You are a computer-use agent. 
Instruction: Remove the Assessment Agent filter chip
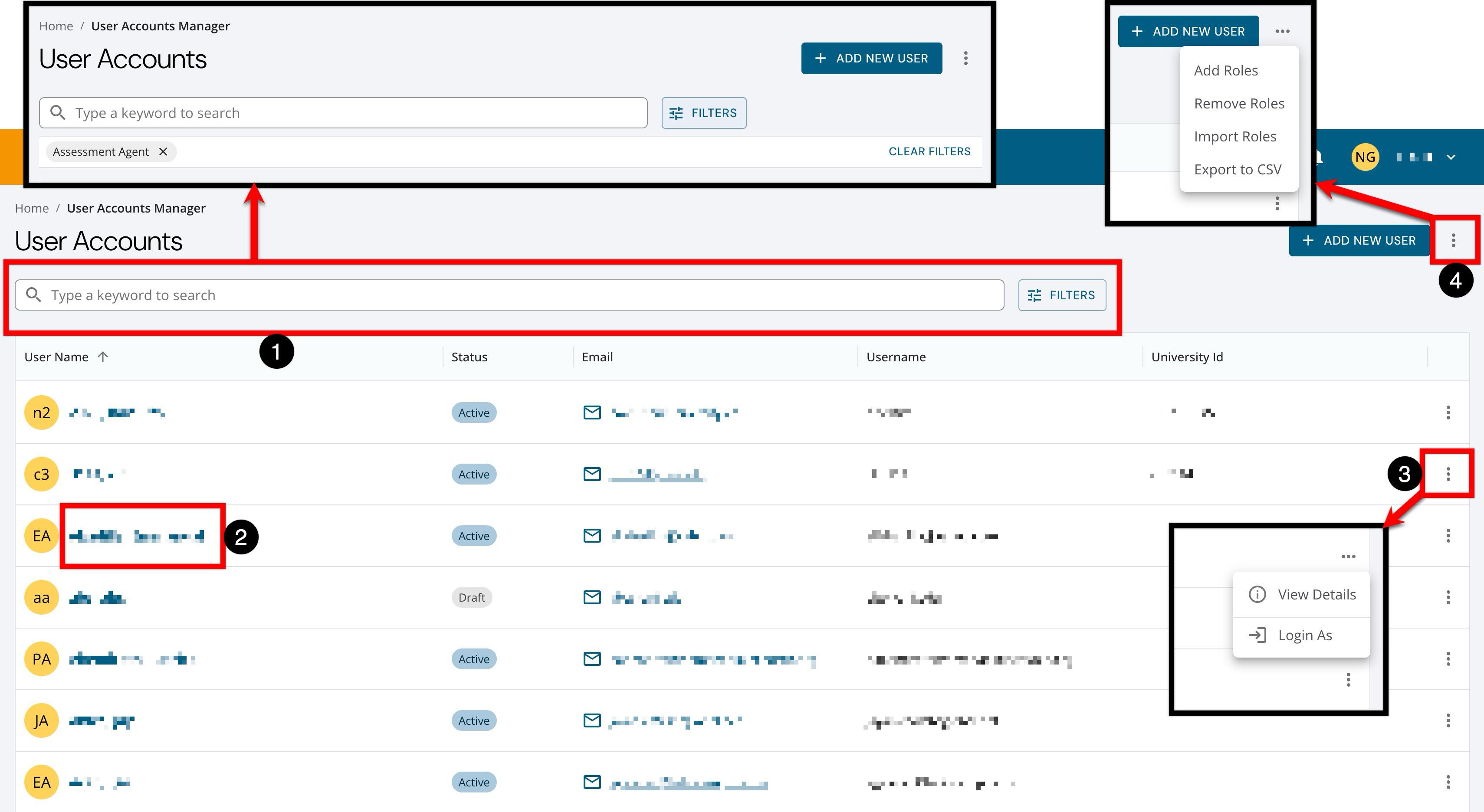[x=163, y=151]
